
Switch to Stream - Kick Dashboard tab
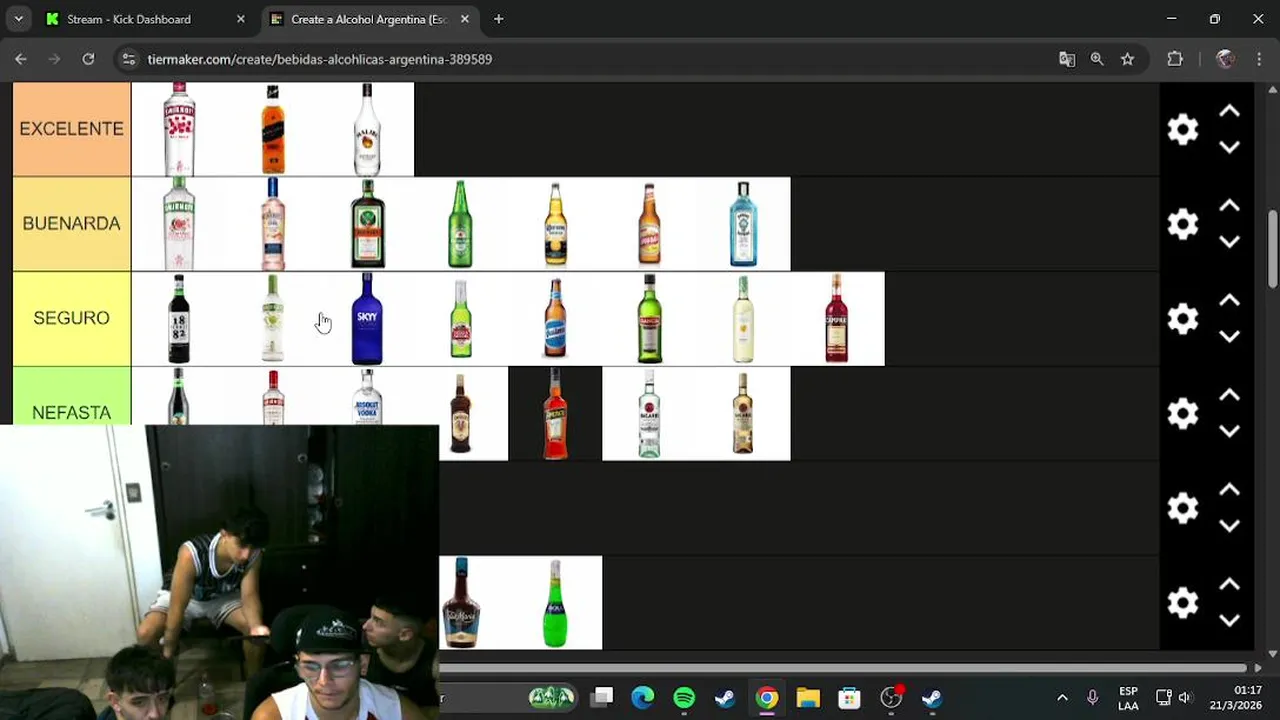[129, 19]
